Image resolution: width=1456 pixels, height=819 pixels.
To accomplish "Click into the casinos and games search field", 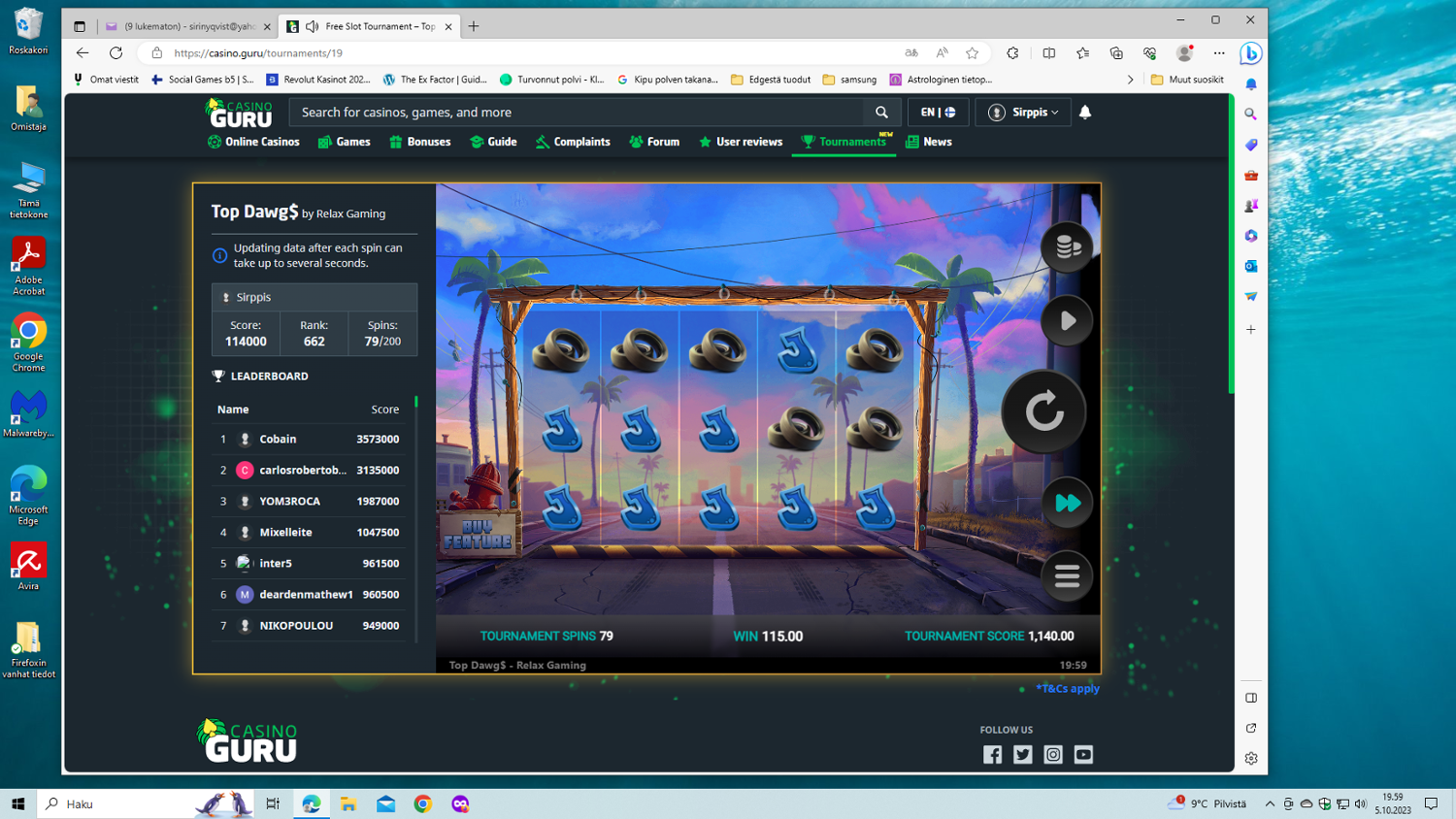I will pyautogui.click(x=577, y=113).
